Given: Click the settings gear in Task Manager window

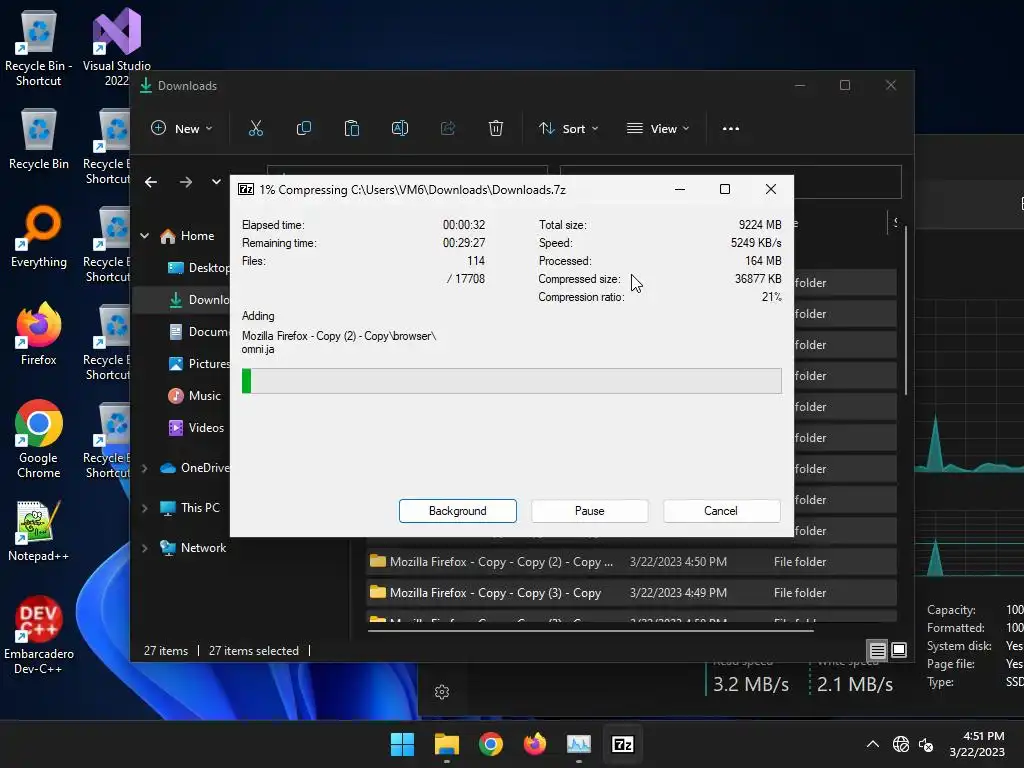Looking at the screenshot, I should click(442, 692).
